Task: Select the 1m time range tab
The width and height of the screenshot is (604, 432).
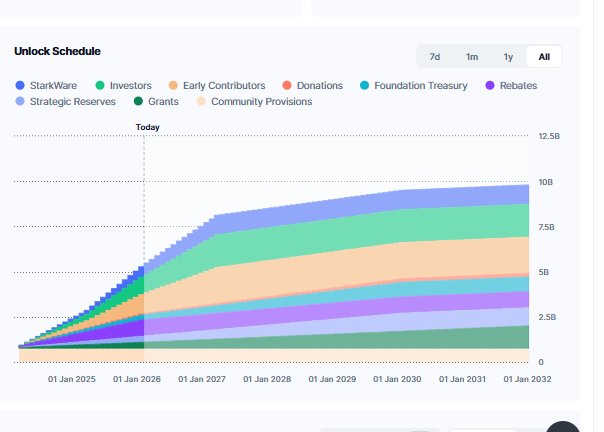Action: pos(472,56)
